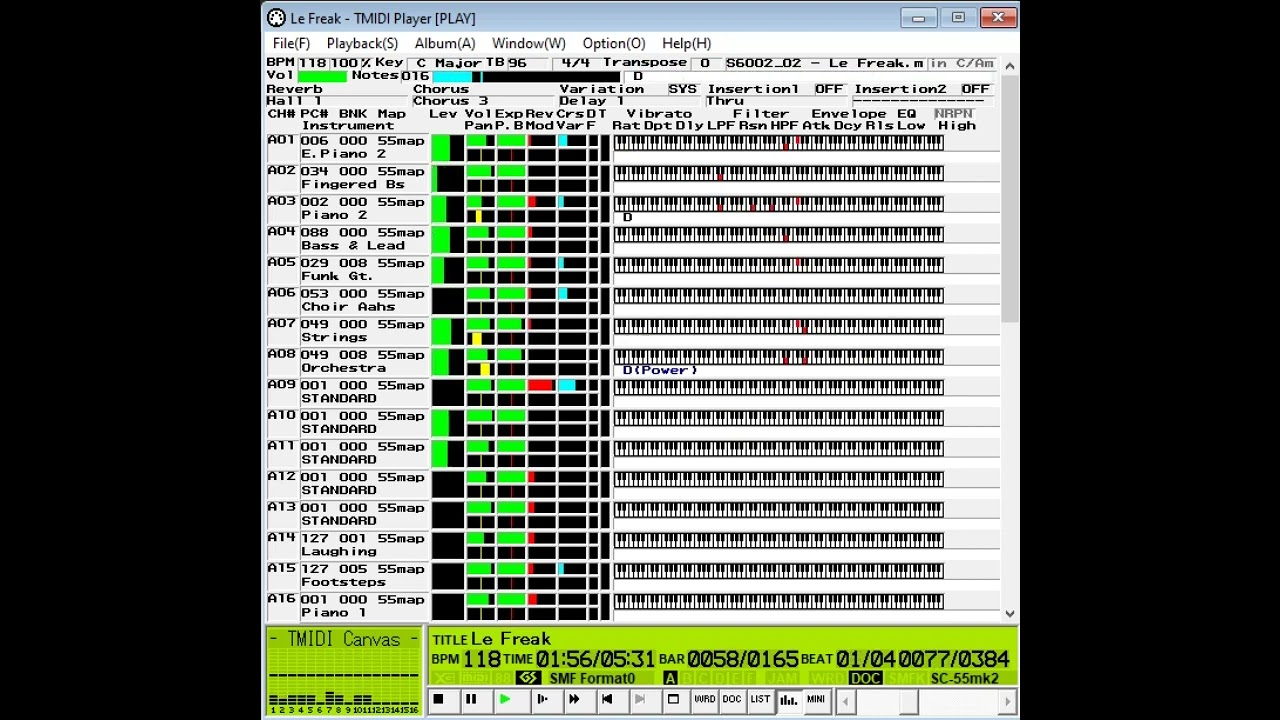Open the Variation type field Delay 1
The image size is (1280, 720).
[x=630, y=101]
